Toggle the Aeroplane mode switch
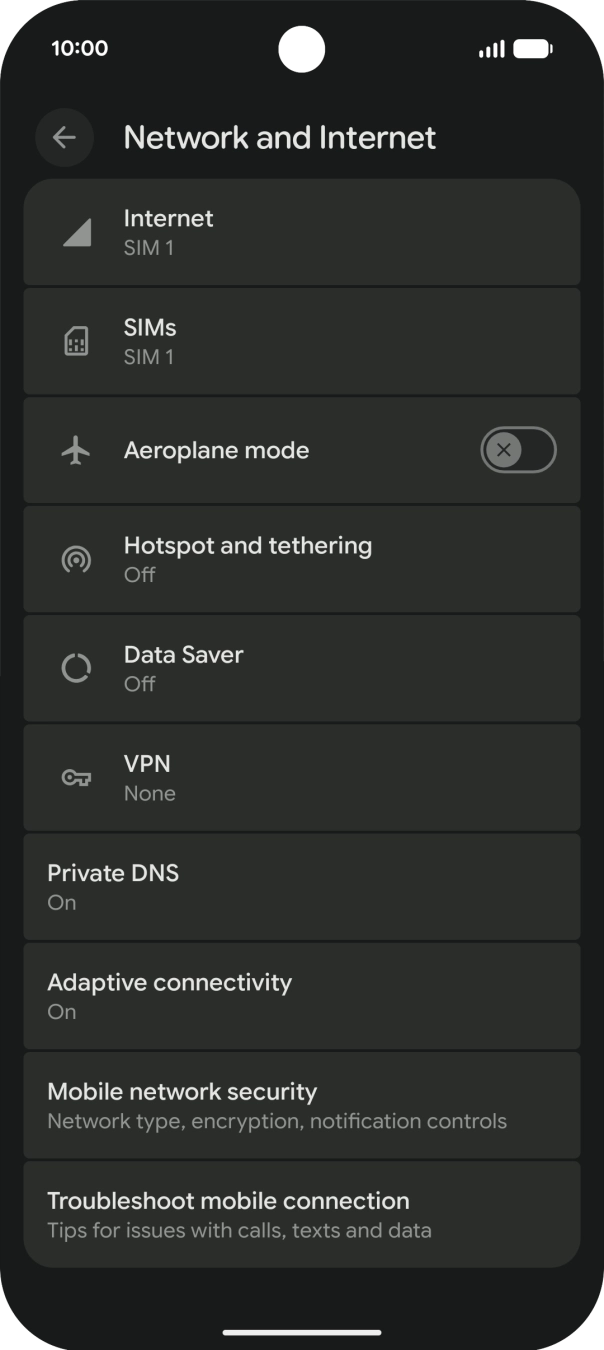 (x=518, y=451)
